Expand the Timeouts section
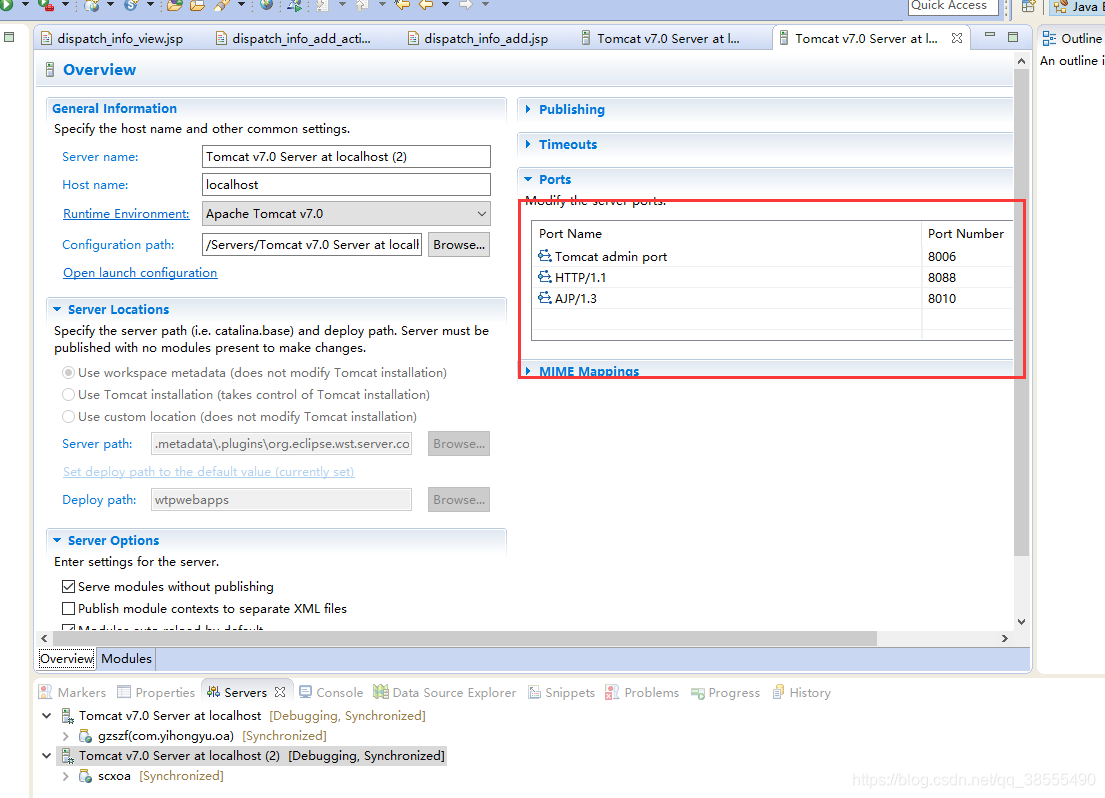 click(528, 144)
